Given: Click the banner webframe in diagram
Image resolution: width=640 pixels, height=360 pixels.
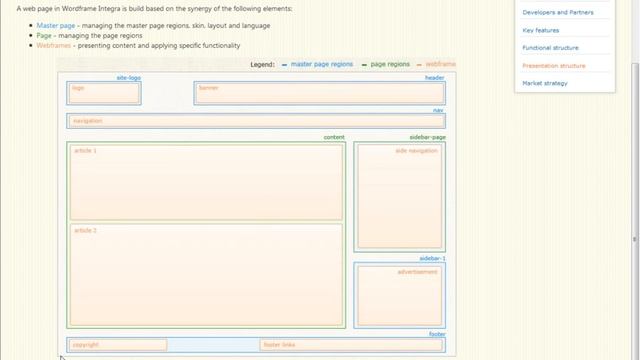Looking at the screenshot, I should coord(320,93).
